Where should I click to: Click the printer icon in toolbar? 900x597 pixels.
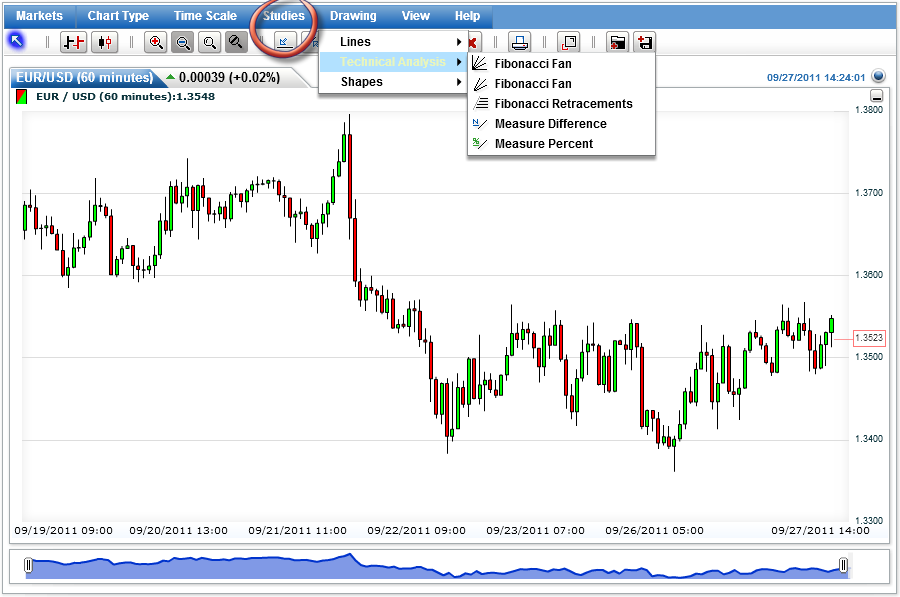pyautogui.click(x=519, y=42)
